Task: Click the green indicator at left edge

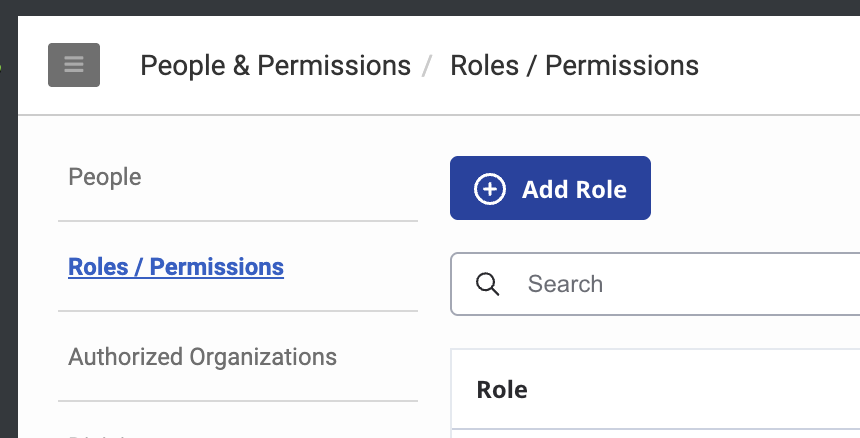Action: coord(1,68)
